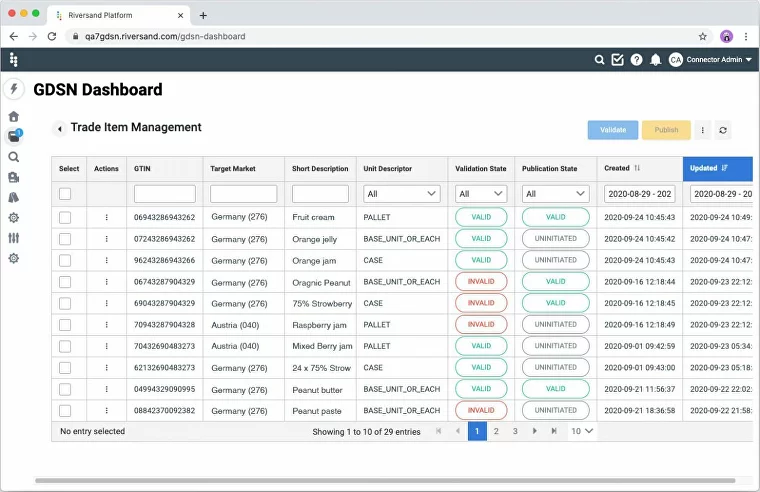
Task: Click the search magnifier in top bar
Action: (599, 60)
